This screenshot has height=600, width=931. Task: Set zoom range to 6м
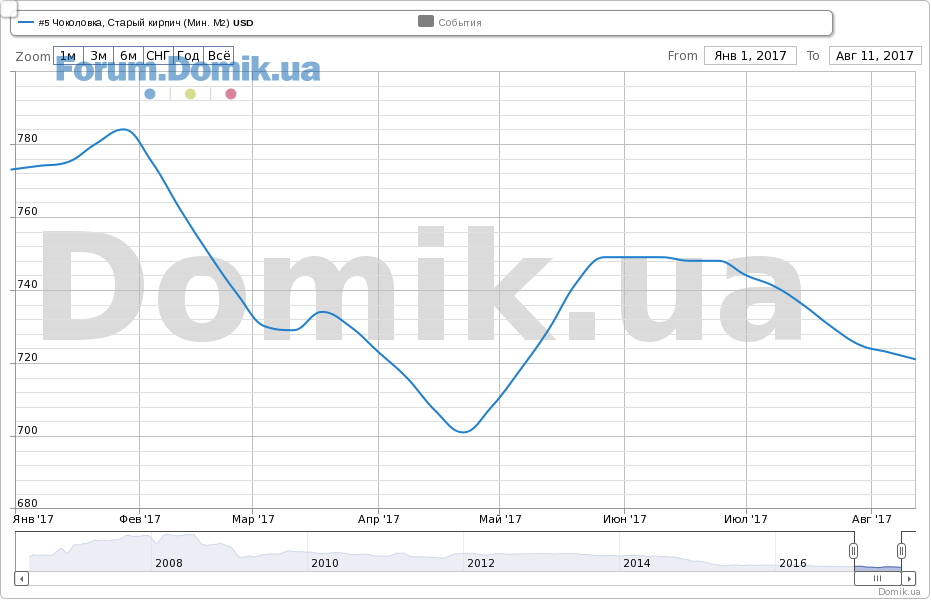tap(128, 56)
